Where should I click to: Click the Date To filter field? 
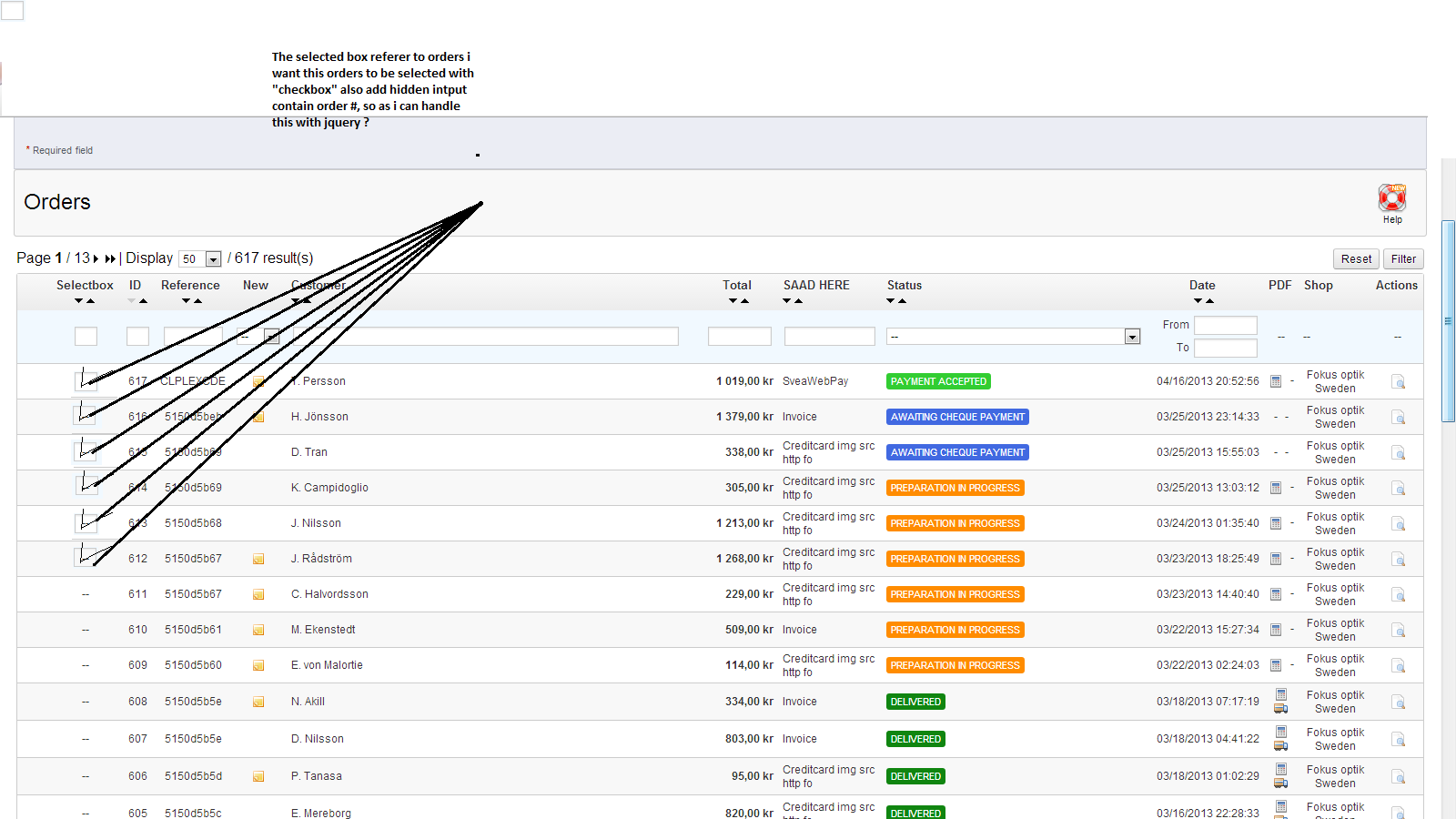tap(1226, 348)
